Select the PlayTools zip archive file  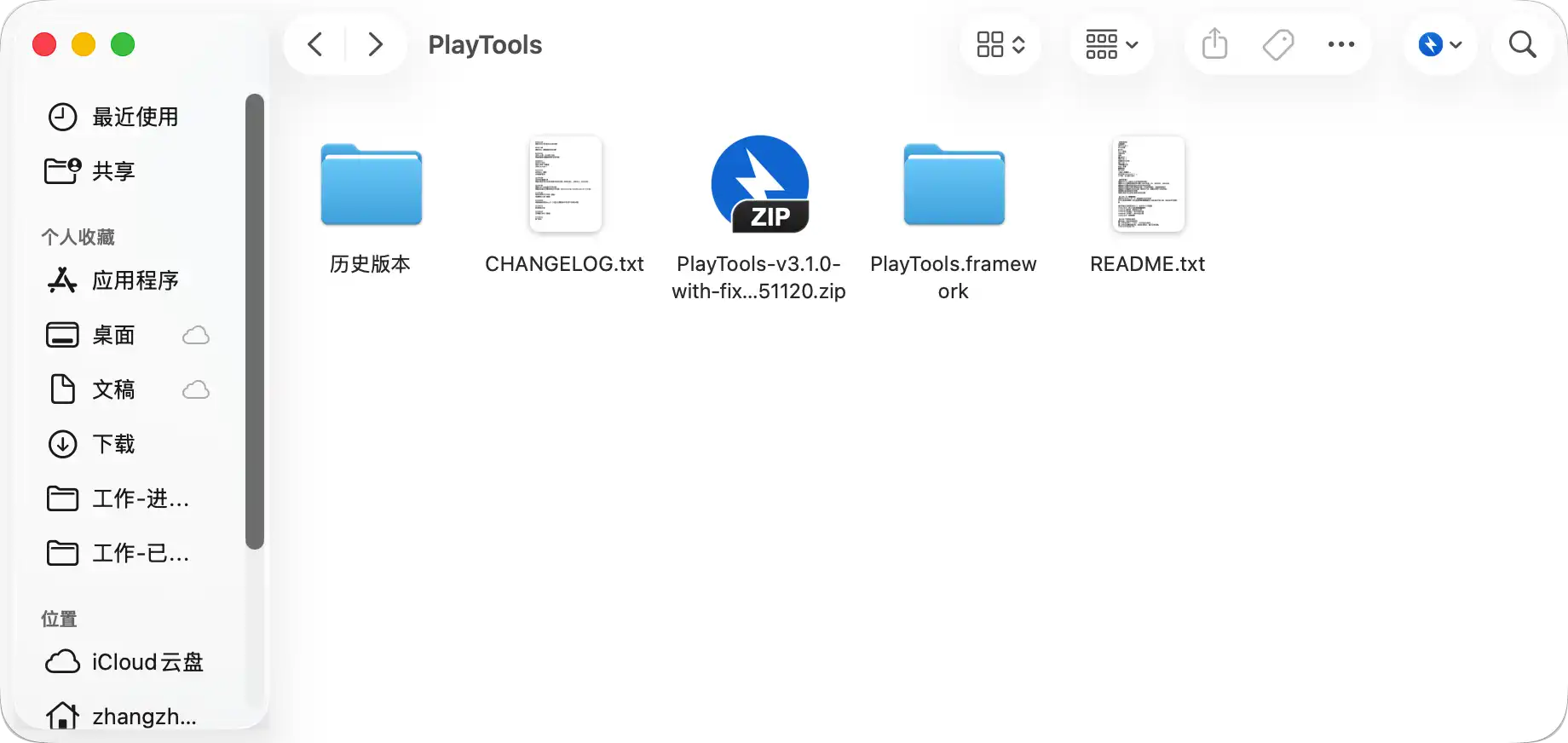click(759, 185)
